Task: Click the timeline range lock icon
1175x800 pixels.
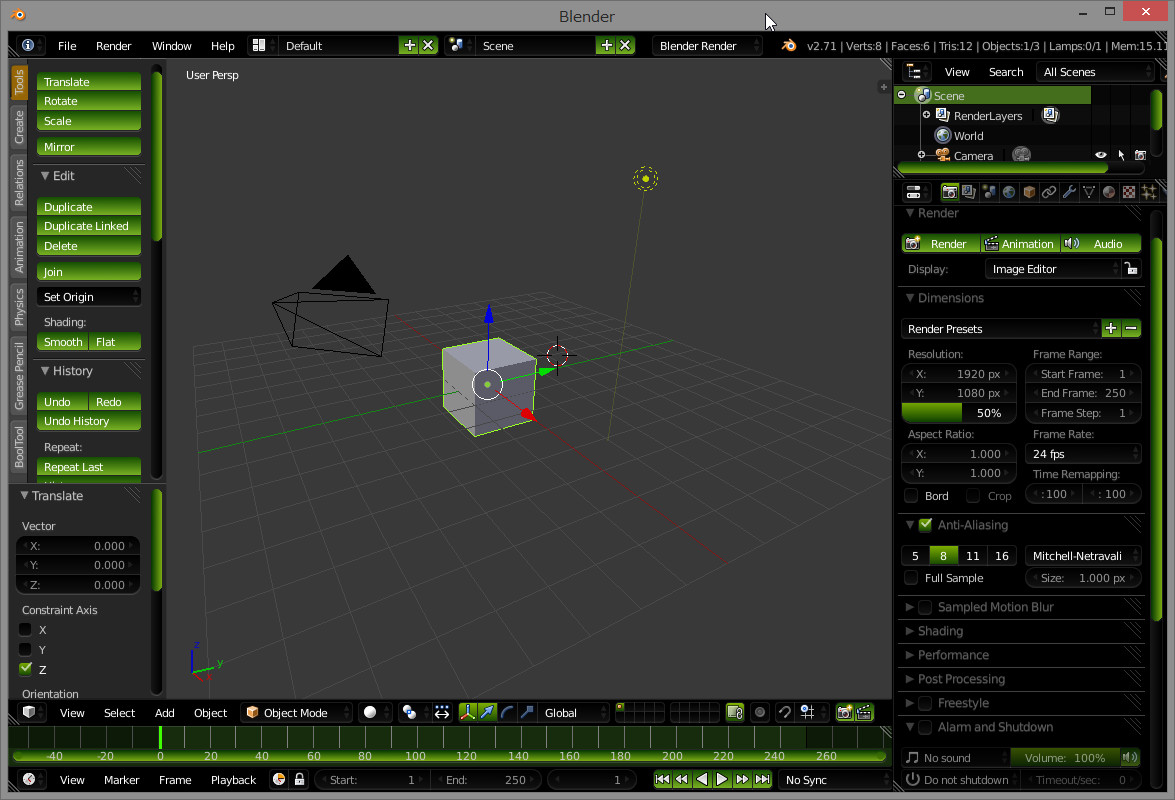Action: click(x=299, y=779)
